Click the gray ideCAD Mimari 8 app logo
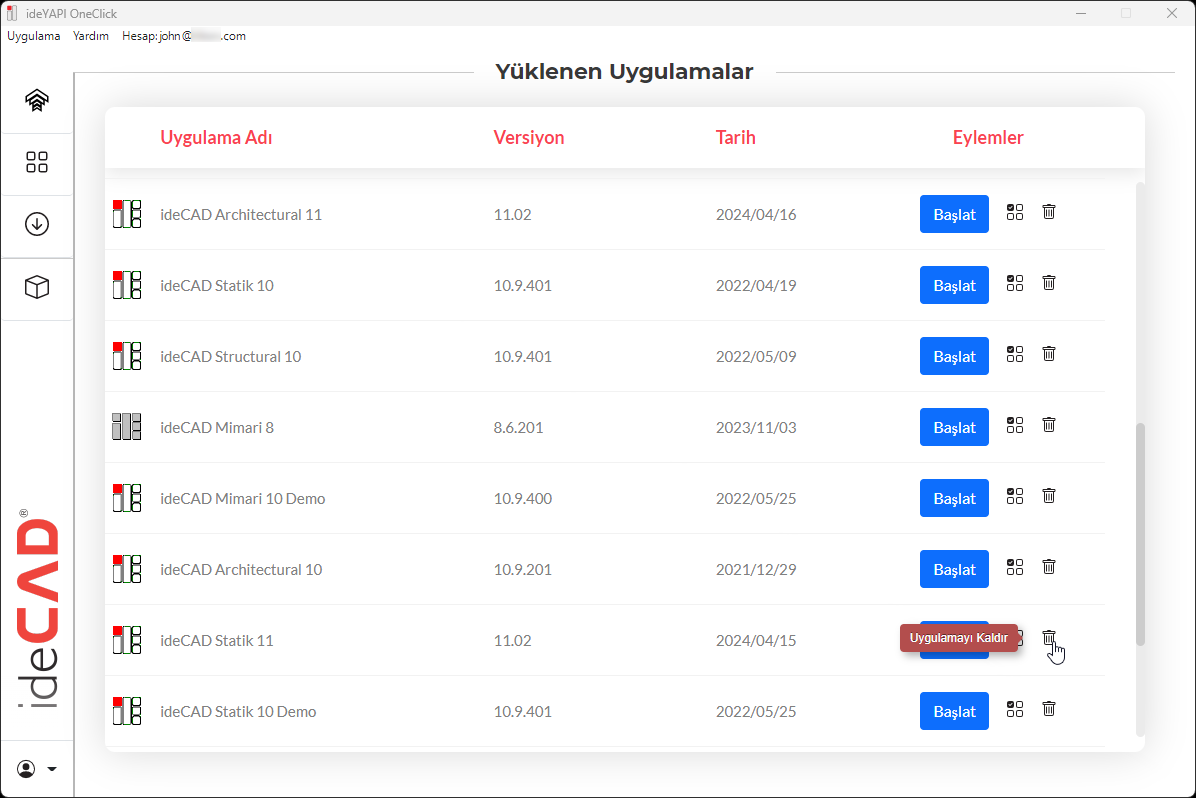 [127, 427]
